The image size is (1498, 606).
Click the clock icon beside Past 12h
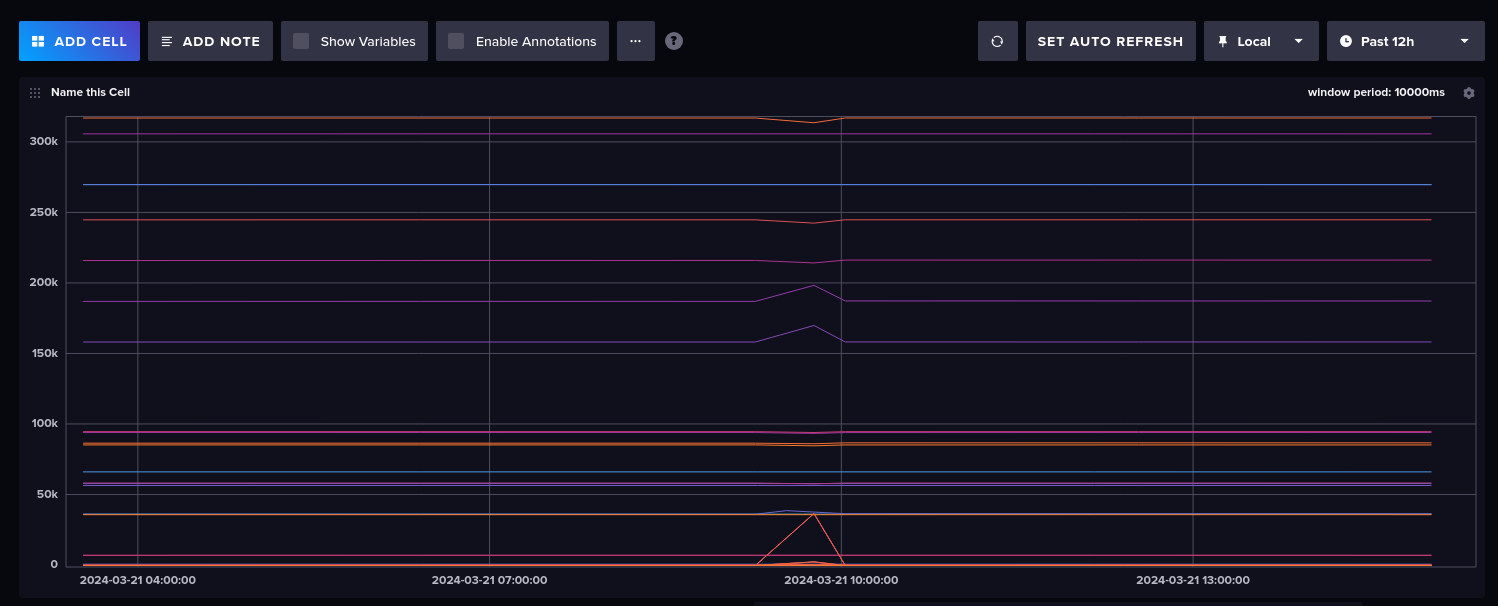pyautogui.click(x=1345, y=42)
